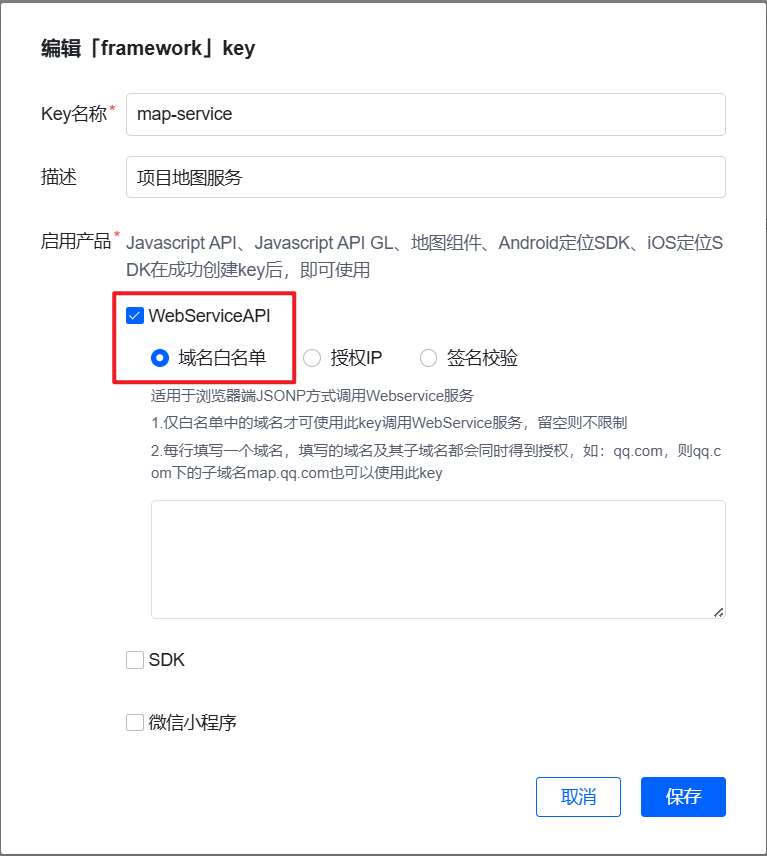Click the text area resize handle icon
This screenshot has height=856, width=767.
(x=718, y=612)
